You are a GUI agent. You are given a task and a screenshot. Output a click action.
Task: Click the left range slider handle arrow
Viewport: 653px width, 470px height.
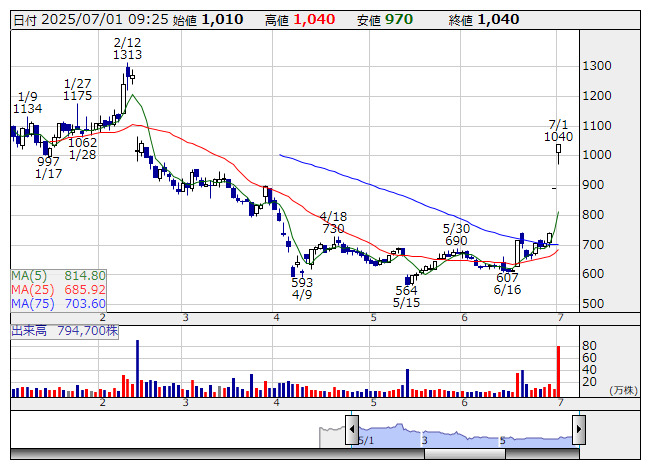tap(352, 430)
